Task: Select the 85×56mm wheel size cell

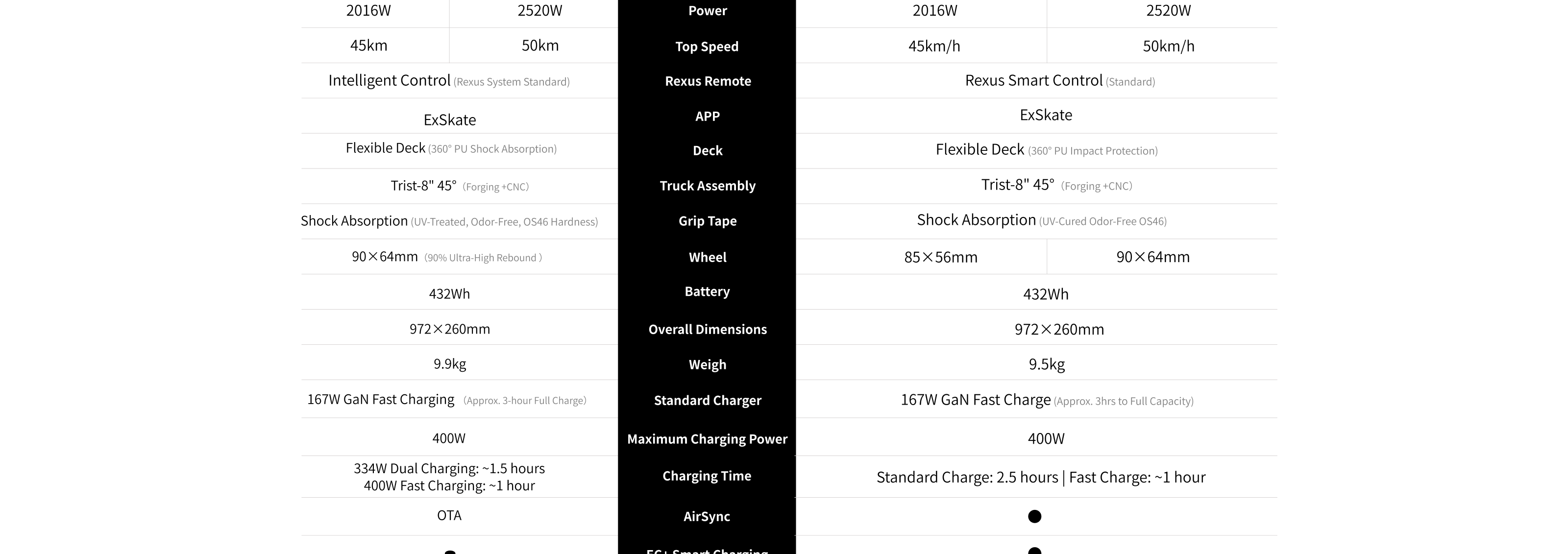Action: (x=940, y=257)
